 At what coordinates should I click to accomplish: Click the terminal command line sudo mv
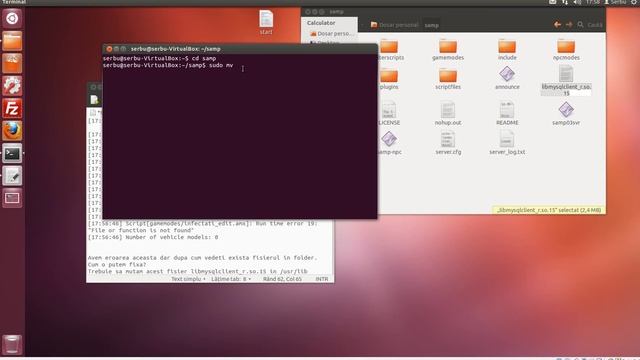click(x=168, y=65)
